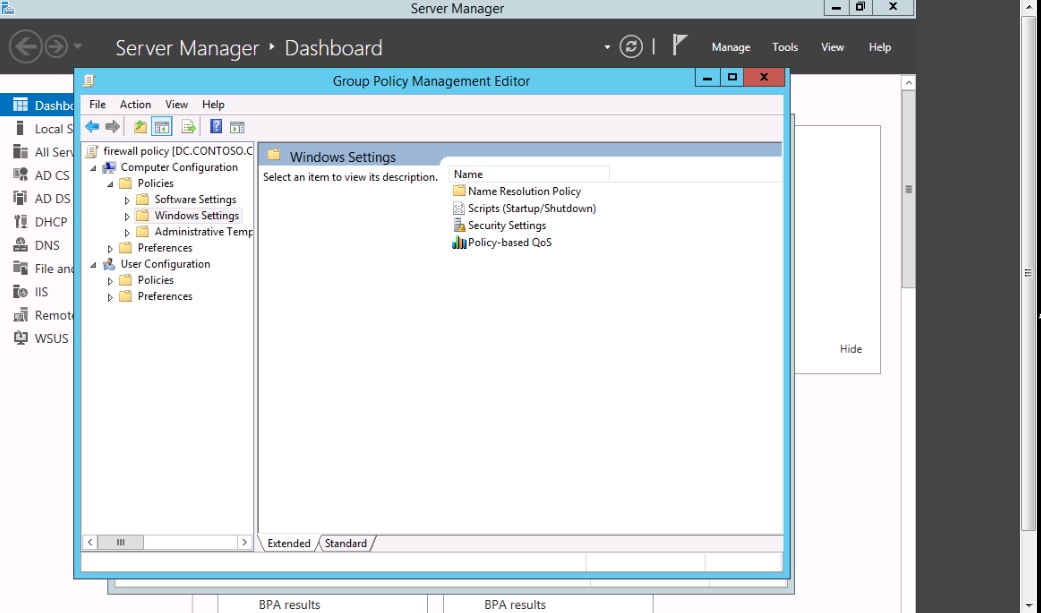Select the Policy-based QoS entry

coord(510,242)
